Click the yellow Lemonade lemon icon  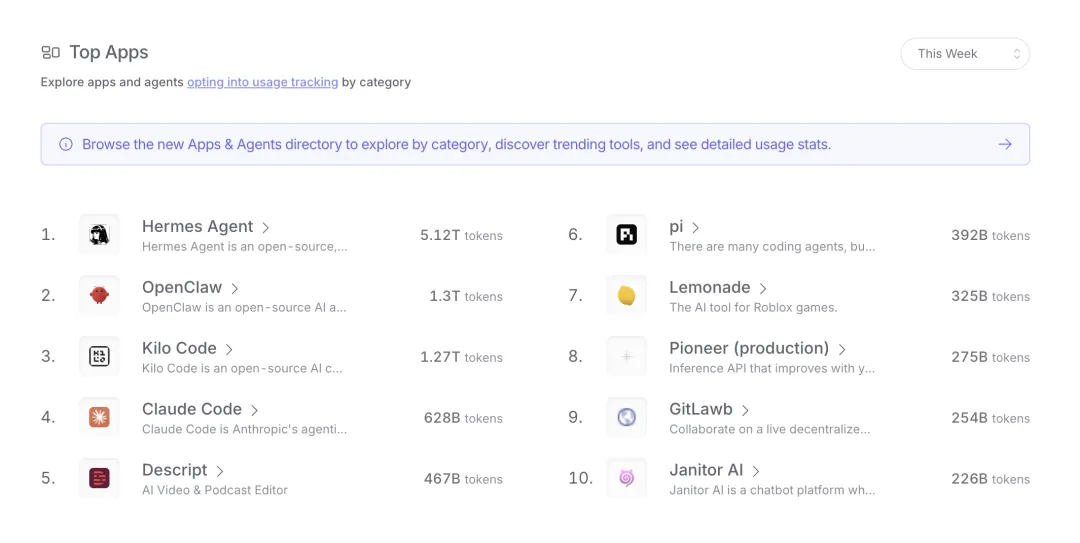click(626, 296)
